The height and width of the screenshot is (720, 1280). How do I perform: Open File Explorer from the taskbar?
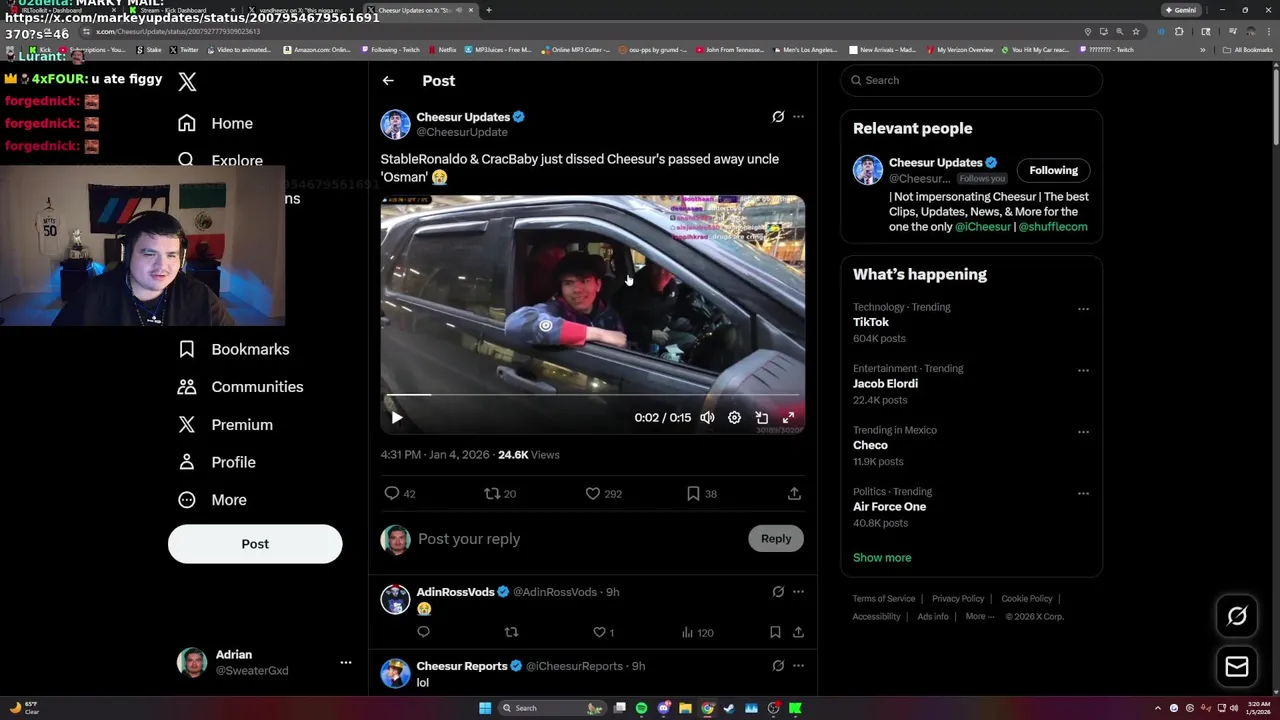(x=685, y=708)
